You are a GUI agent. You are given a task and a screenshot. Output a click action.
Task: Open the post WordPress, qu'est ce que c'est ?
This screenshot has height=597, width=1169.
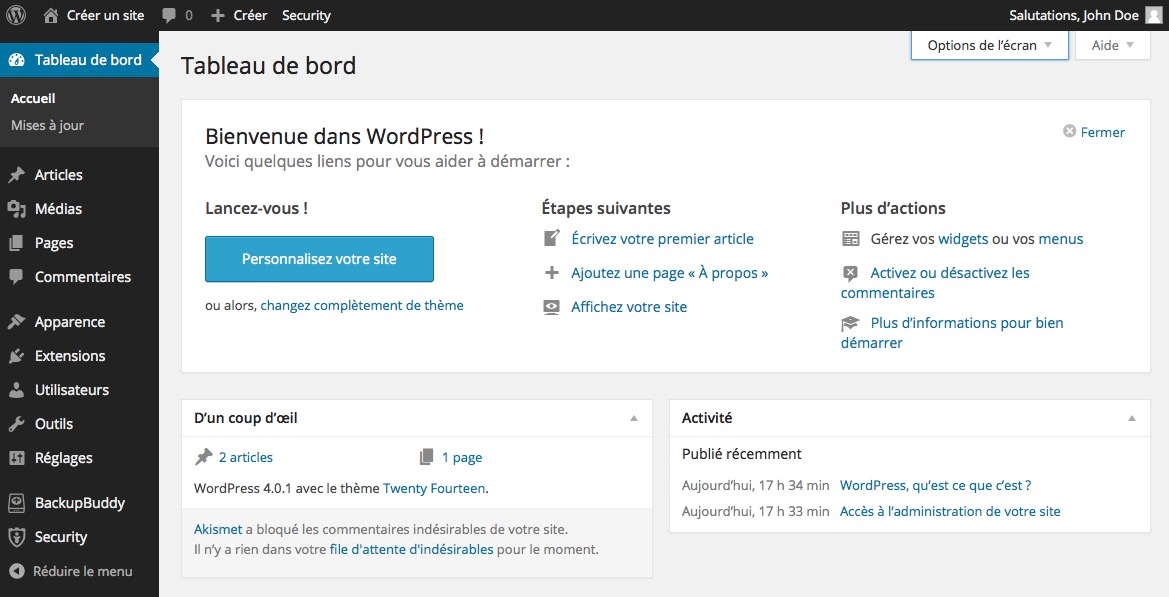pyautogui.click(x=935, y=485)
